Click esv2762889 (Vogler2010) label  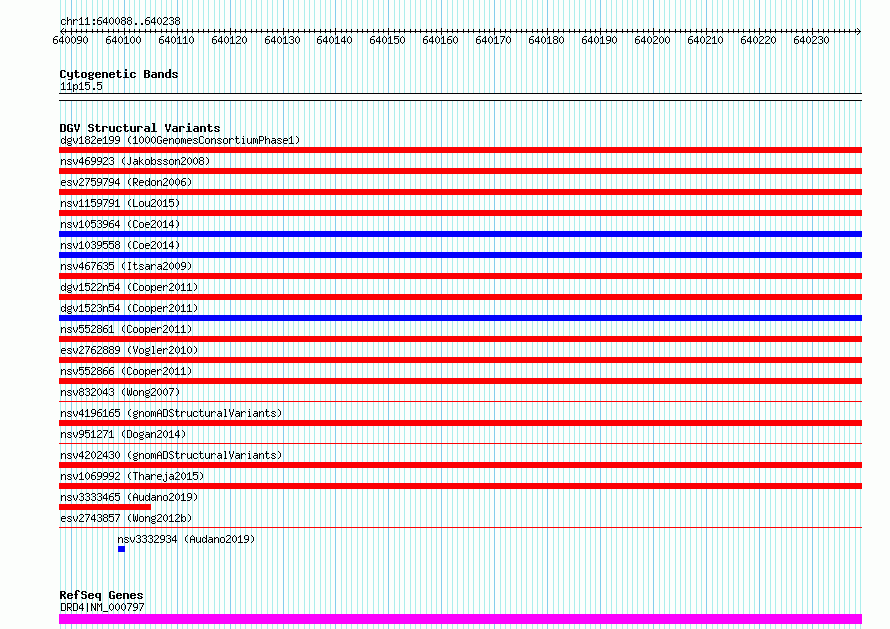[x=129, y=350]
